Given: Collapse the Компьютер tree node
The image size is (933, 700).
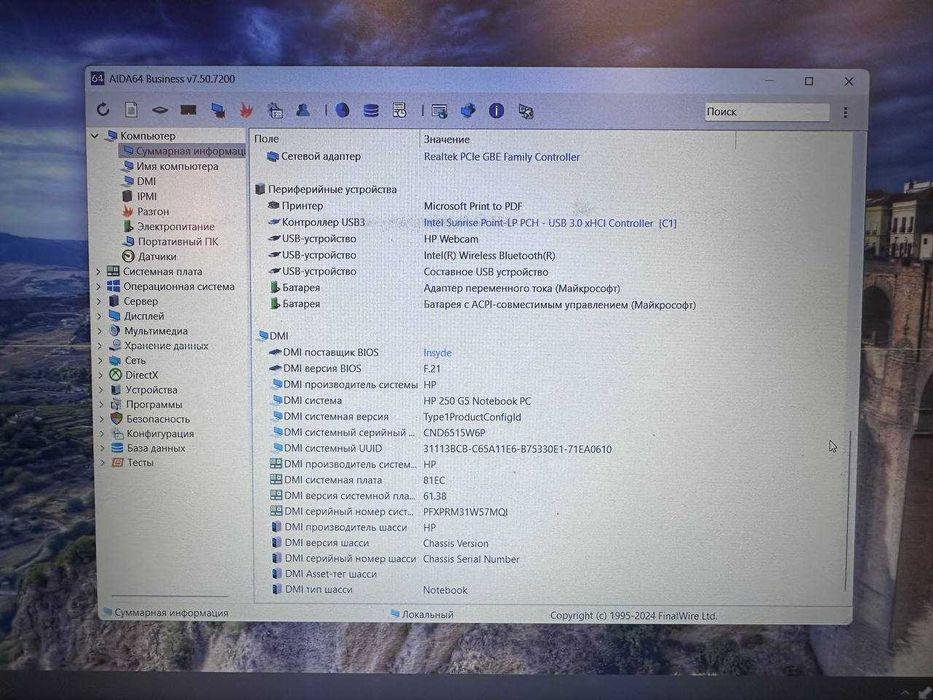Looking at the screenshot, I should point(95,136).
